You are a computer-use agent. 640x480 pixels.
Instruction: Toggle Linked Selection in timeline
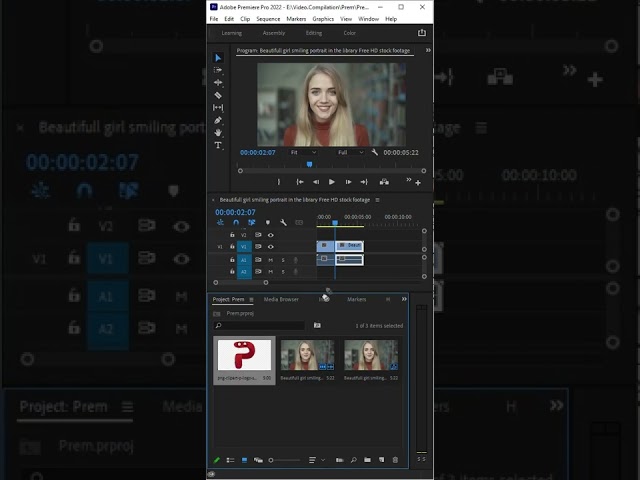point(252,222)
